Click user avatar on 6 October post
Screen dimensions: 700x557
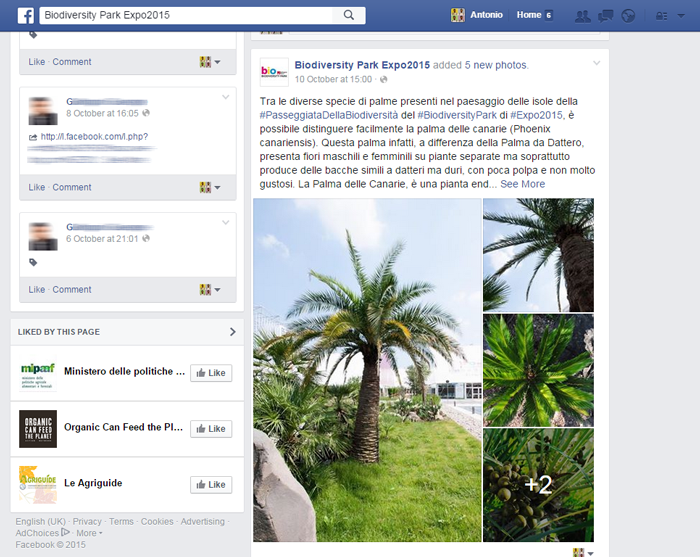tap(43, 236)
